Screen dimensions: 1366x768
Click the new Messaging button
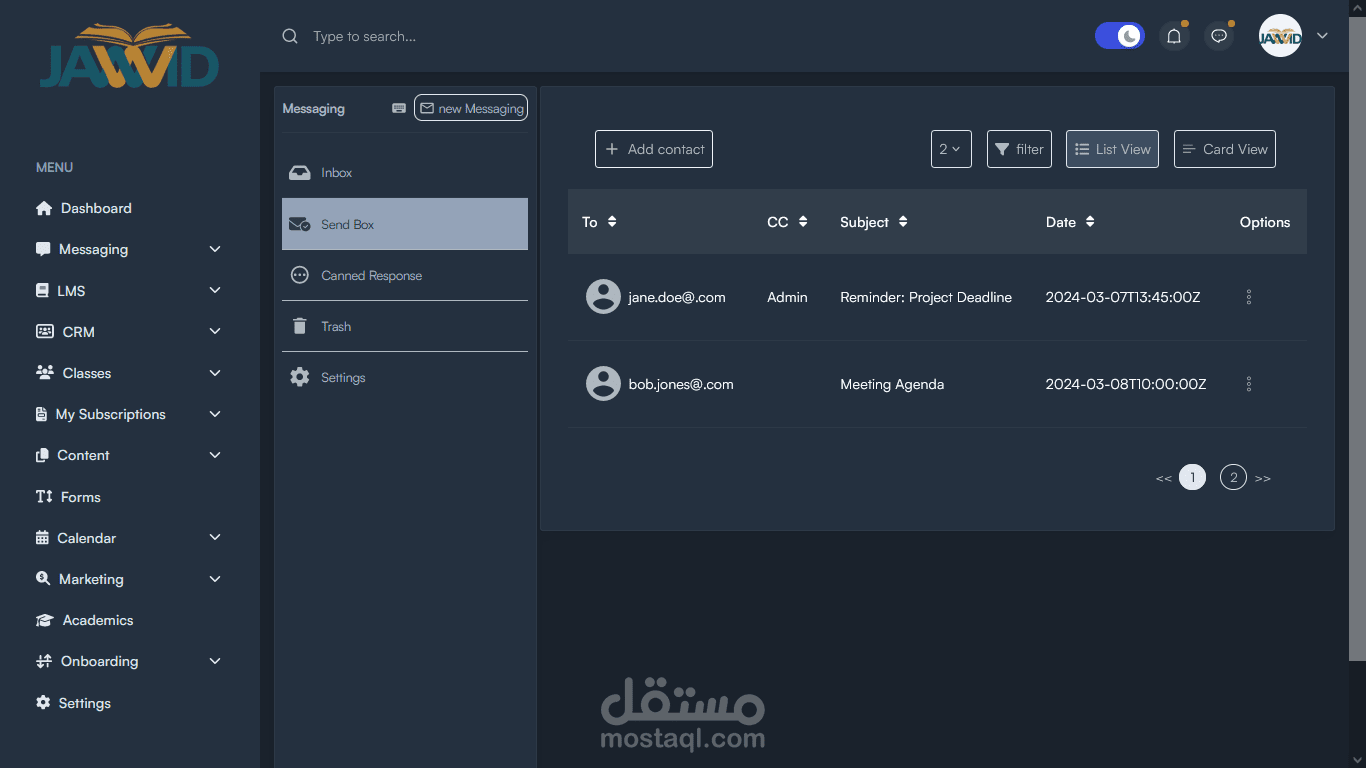pos(471,108)
